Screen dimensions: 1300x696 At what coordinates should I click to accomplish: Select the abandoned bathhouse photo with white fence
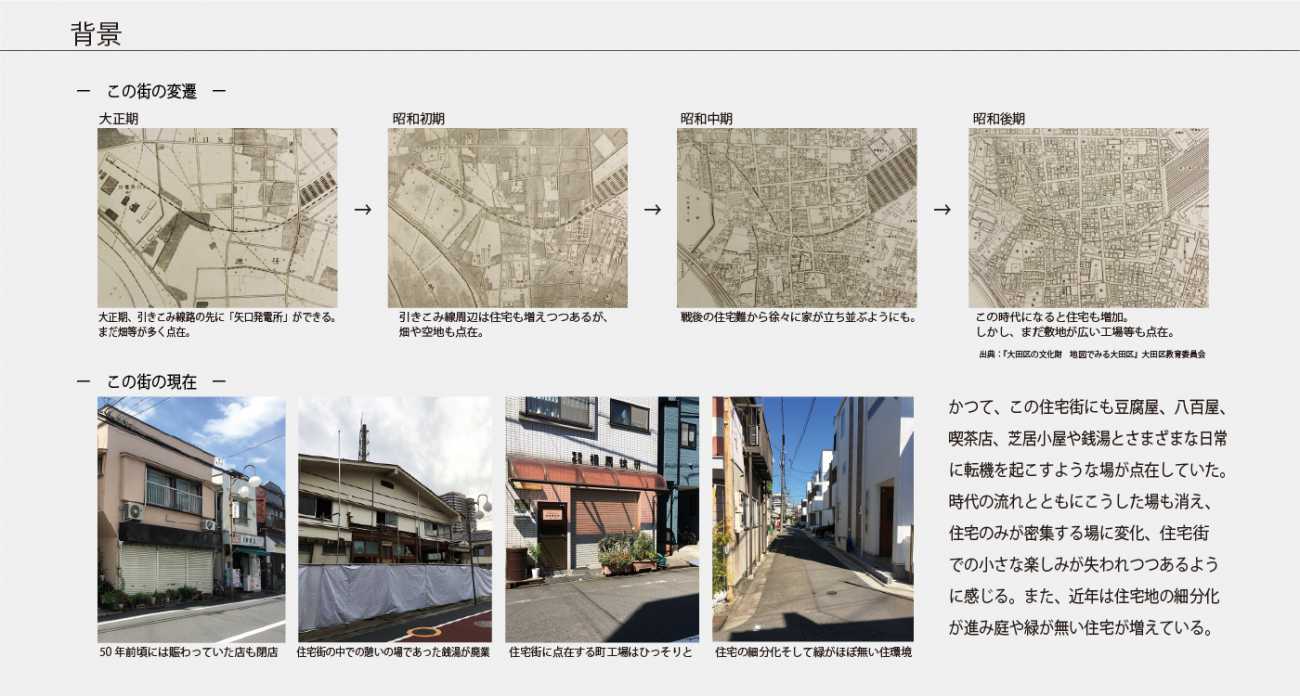tap(395, 519)
